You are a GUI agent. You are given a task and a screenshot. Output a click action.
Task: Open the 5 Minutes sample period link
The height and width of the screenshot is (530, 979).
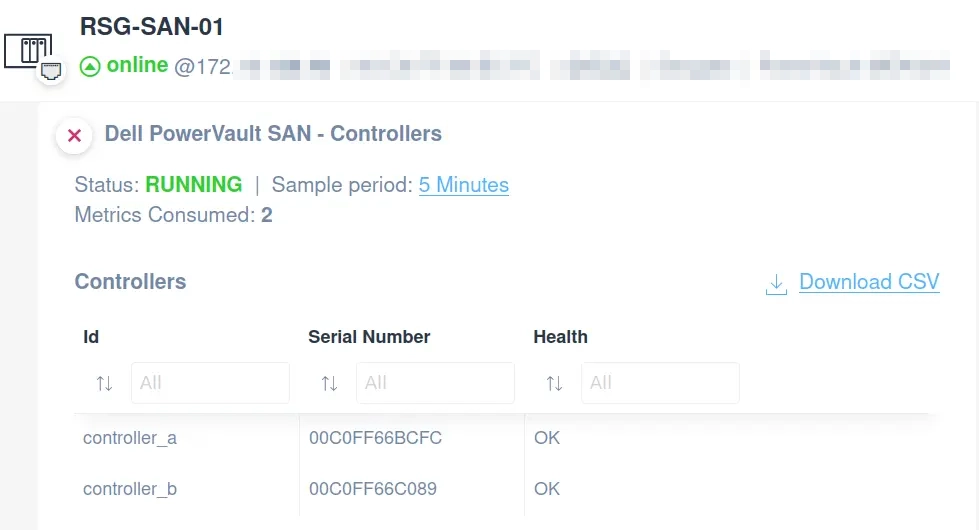(463, 185)
